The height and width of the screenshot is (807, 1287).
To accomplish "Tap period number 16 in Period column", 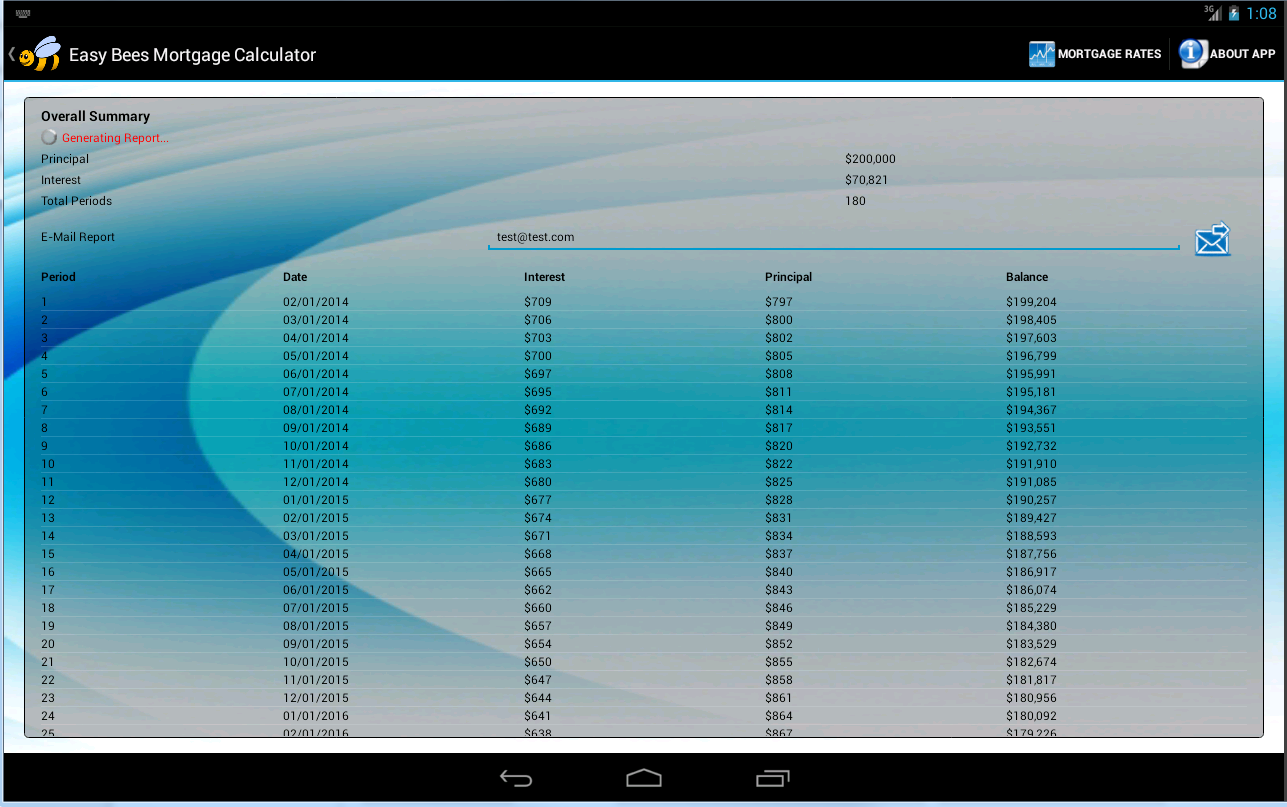I will pyautogui.click(x=48, y=572).
